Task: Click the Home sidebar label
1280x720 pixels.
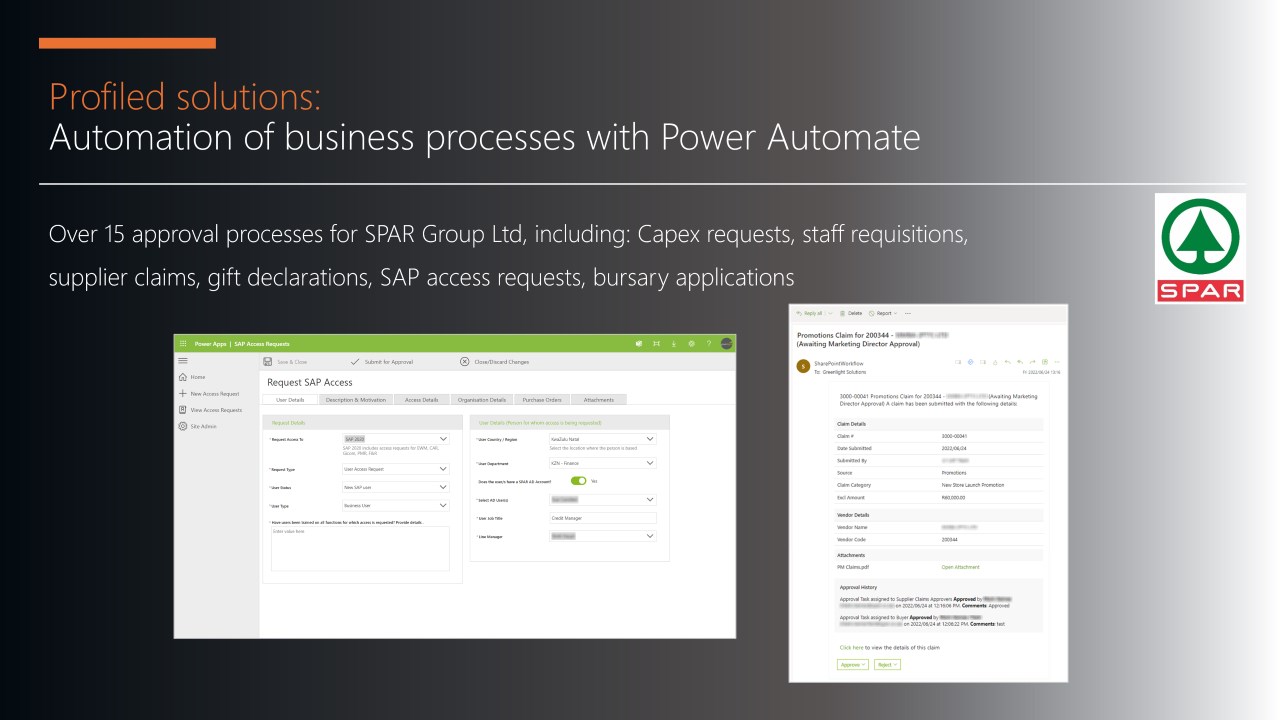Action: [198, 377]
